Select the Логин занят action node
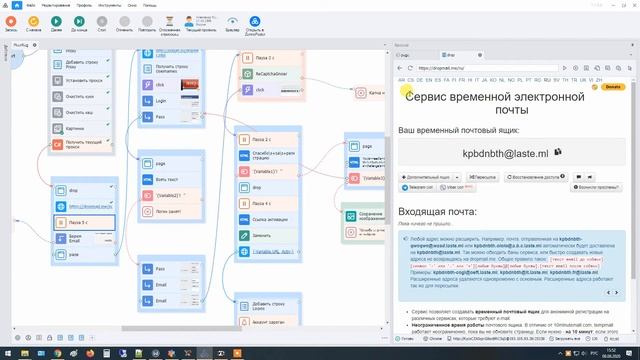 (171, 211)
